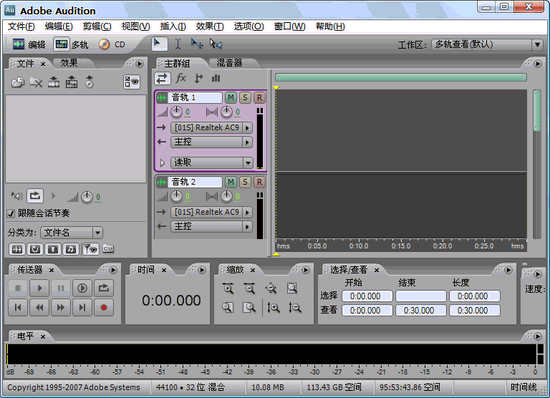The image size is (550, 398).
Task: Arm track 音轨 2 for recording
Action: click(x=259, y=182)
